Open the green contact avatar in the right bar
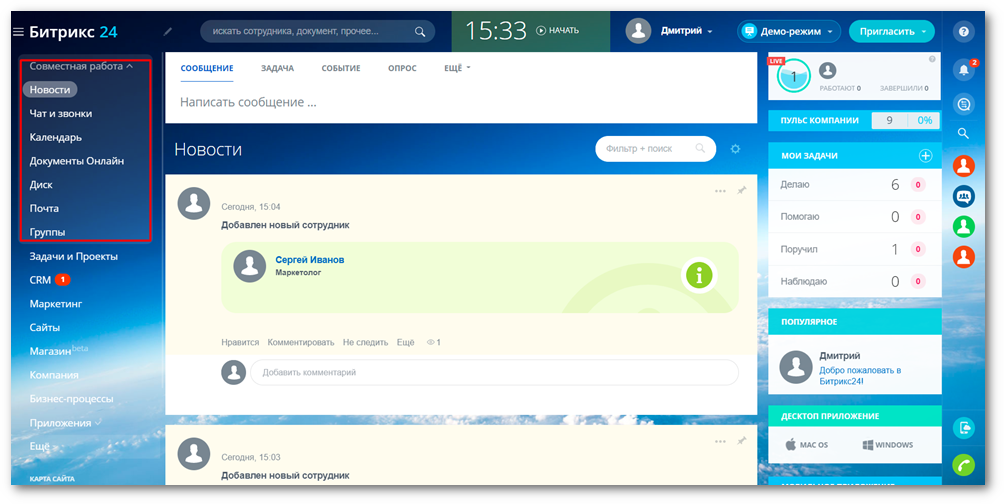1004x504 pixels. click(x=964, y=226)
